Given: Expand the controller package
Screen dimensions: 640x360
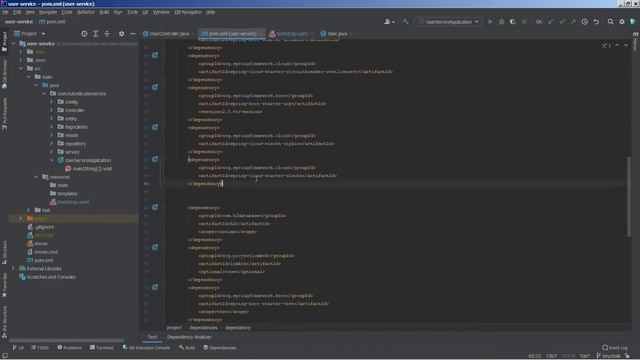Looking at the screenshot, I should point(51,110).
